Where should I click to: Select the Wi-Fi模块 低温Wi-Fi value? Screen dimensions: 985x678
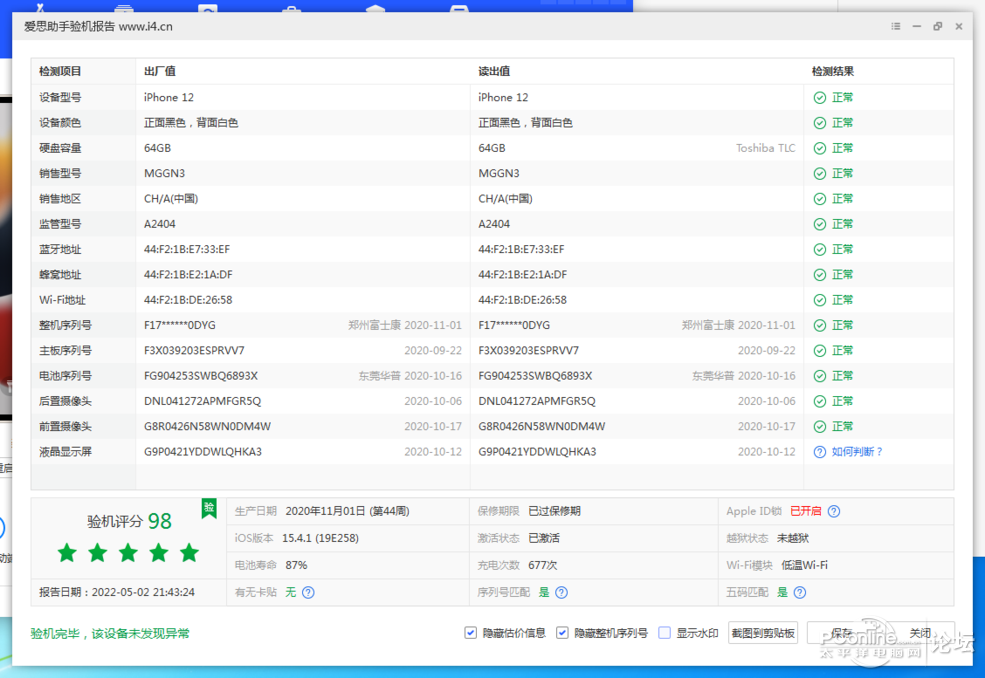coord(804,566)
